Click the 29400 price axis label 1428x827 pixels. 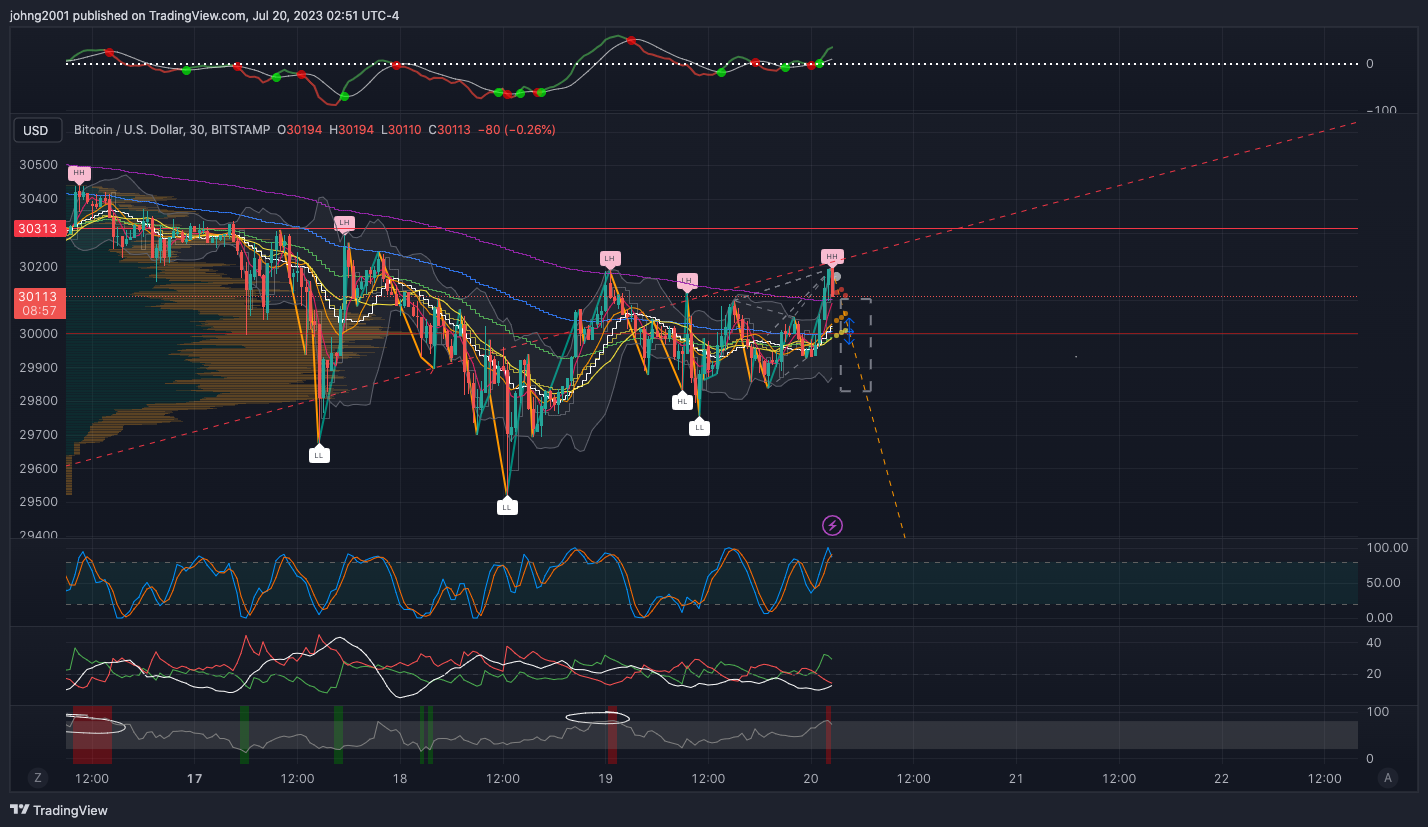point(37,536)
